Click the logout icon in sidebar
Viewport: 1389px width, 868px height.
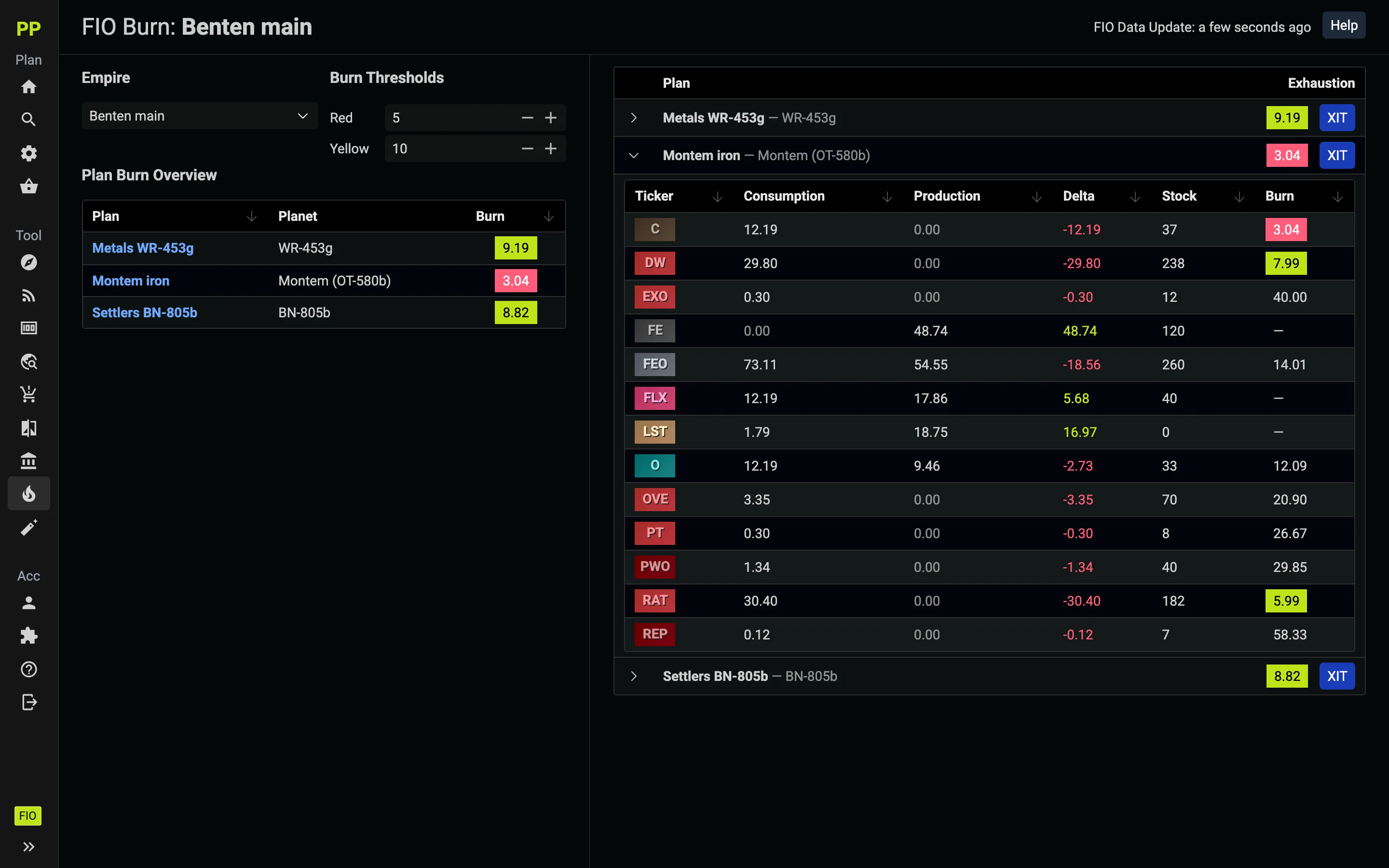coord(29,702)
